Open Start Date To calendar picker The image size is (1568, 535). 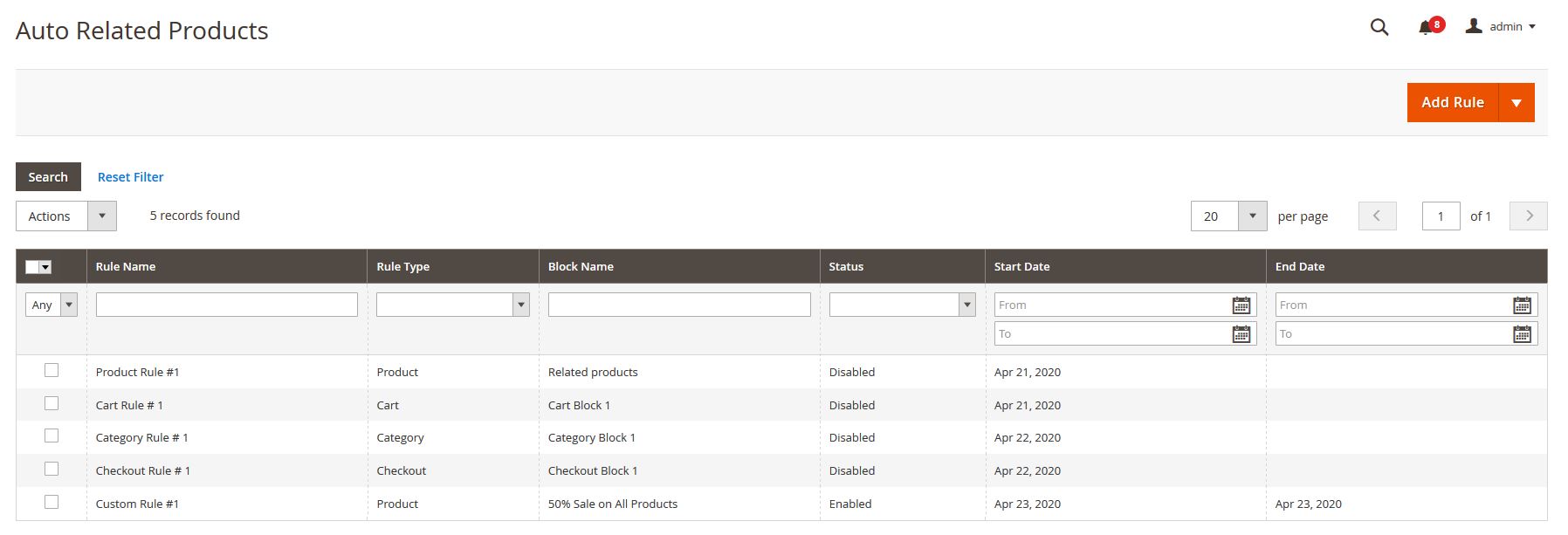[1241, 334]
